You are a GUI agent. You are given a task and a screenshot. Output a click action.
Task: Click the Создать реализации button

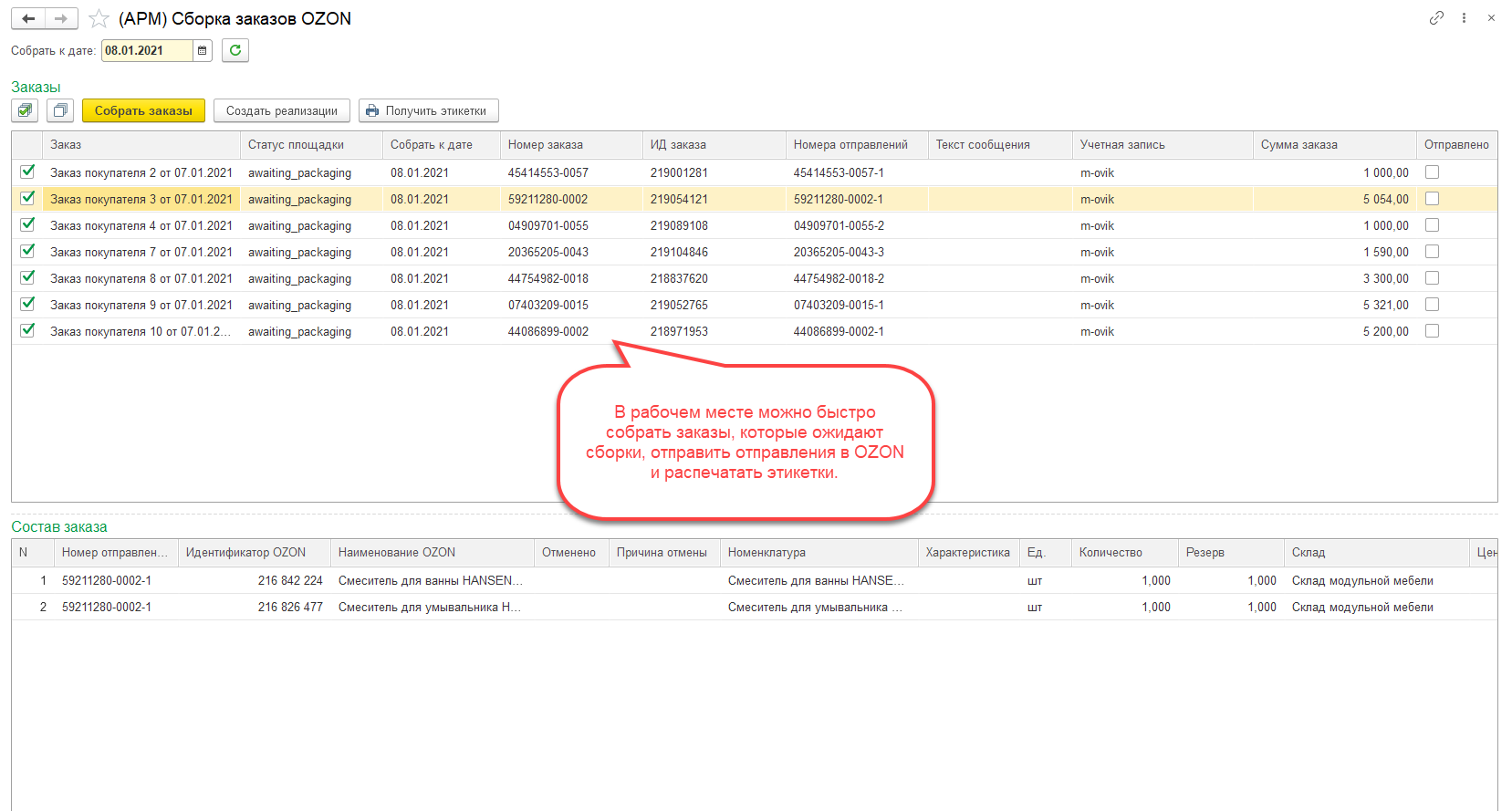(x=281, y=111)
